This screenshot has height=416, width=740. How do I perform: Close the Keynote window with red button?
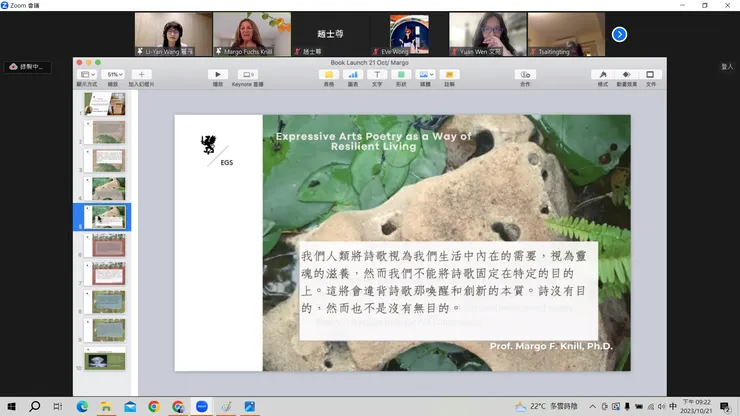(79, 62)
